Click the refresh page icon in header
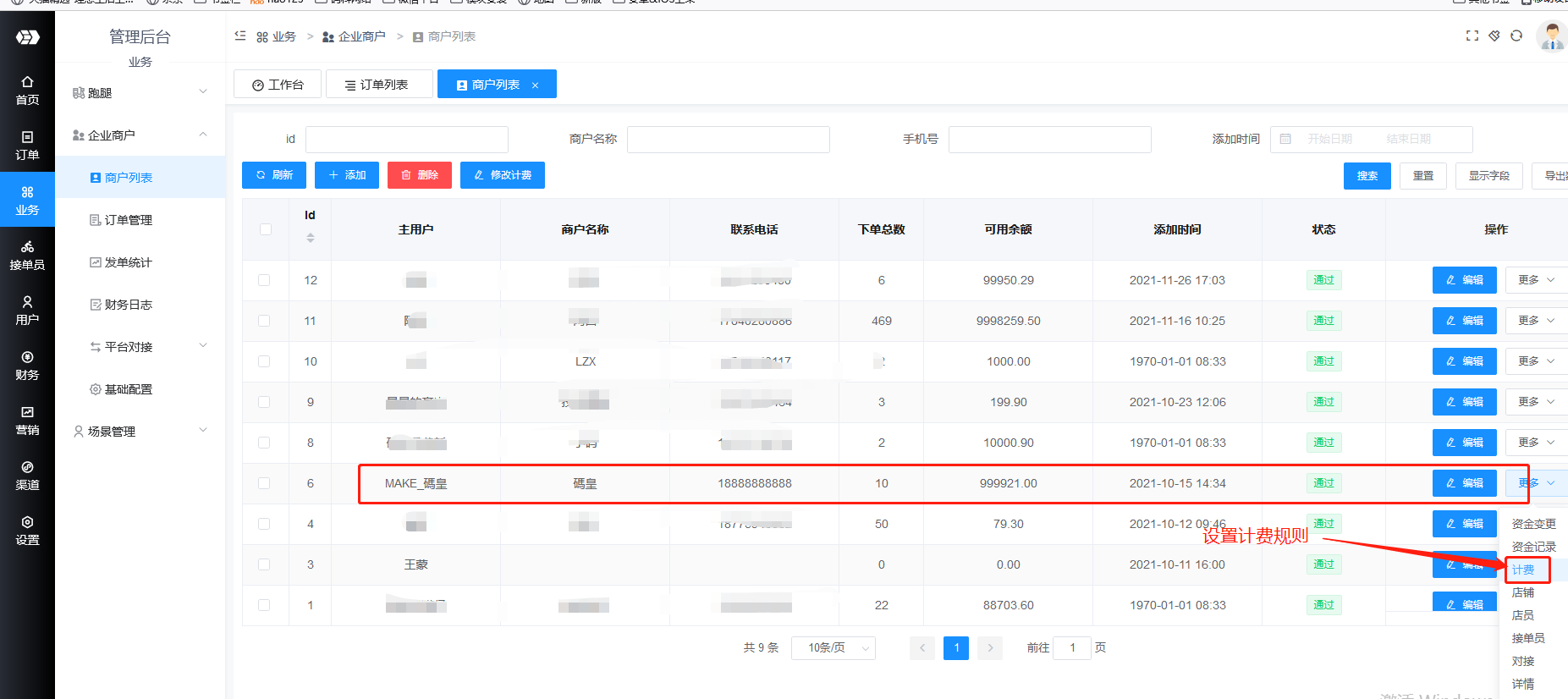The height and width of the screenshot is (699, 1568). (1516, 36)
